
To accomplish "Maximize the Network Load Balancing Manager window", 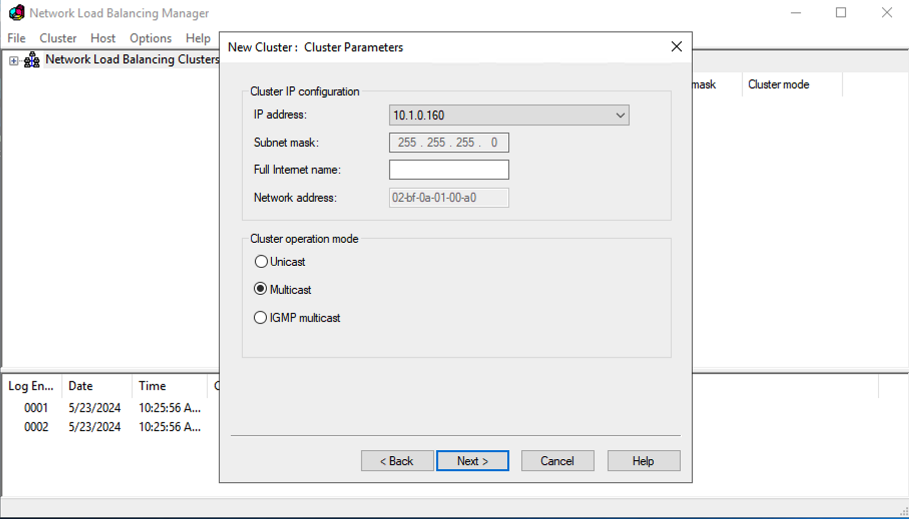I will (841, 13).
